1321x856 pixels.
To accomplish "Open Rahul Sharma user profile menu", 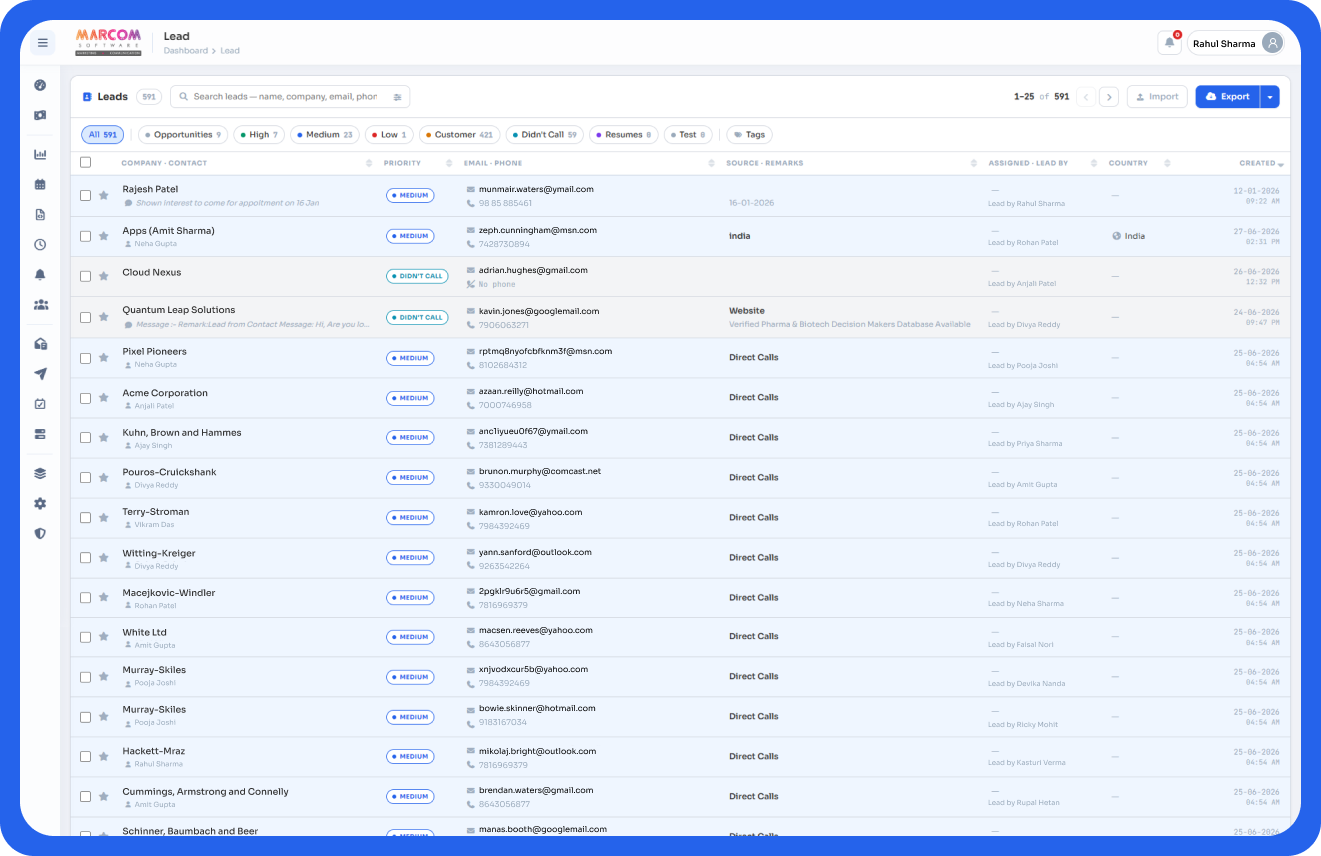I will (1236, 43).
